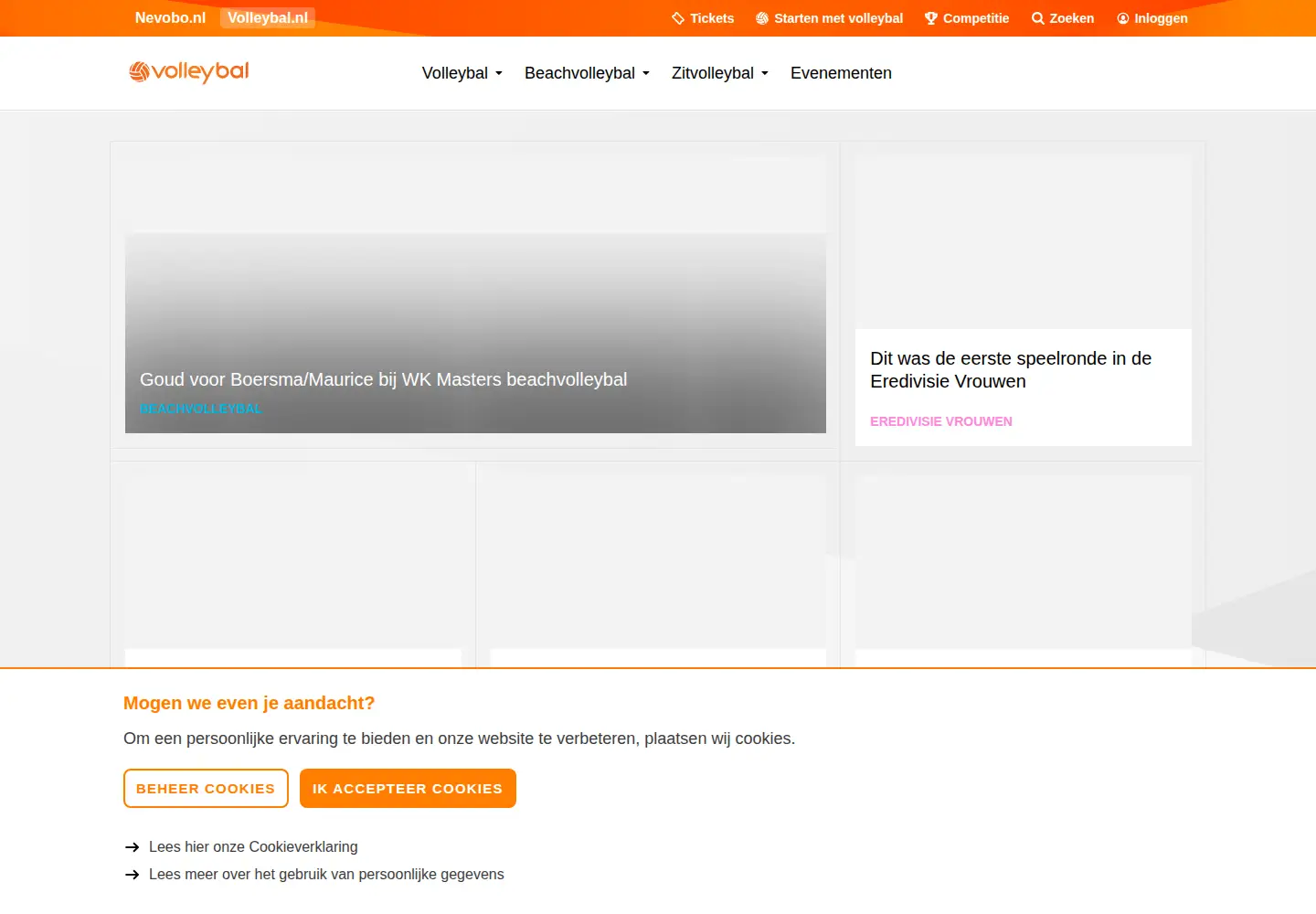This screenshot has height=914, width=1316.
Task: Accept cookies with Ik accepteer cookies
Action: (x=408, y=788)
